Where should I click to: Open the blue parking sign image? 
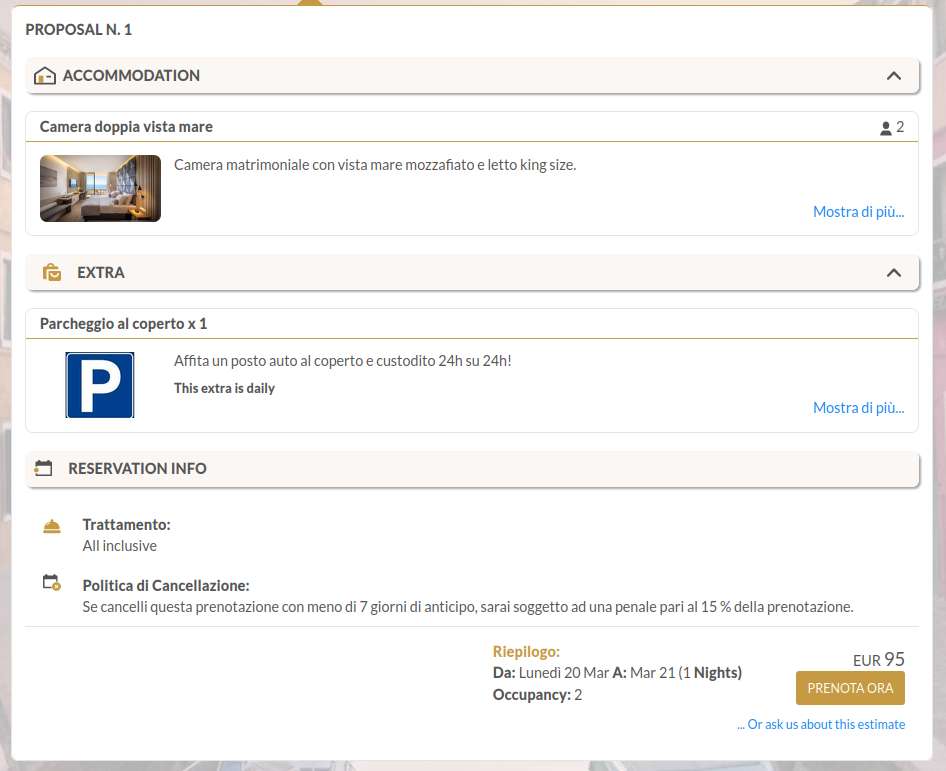pos(100,385)
